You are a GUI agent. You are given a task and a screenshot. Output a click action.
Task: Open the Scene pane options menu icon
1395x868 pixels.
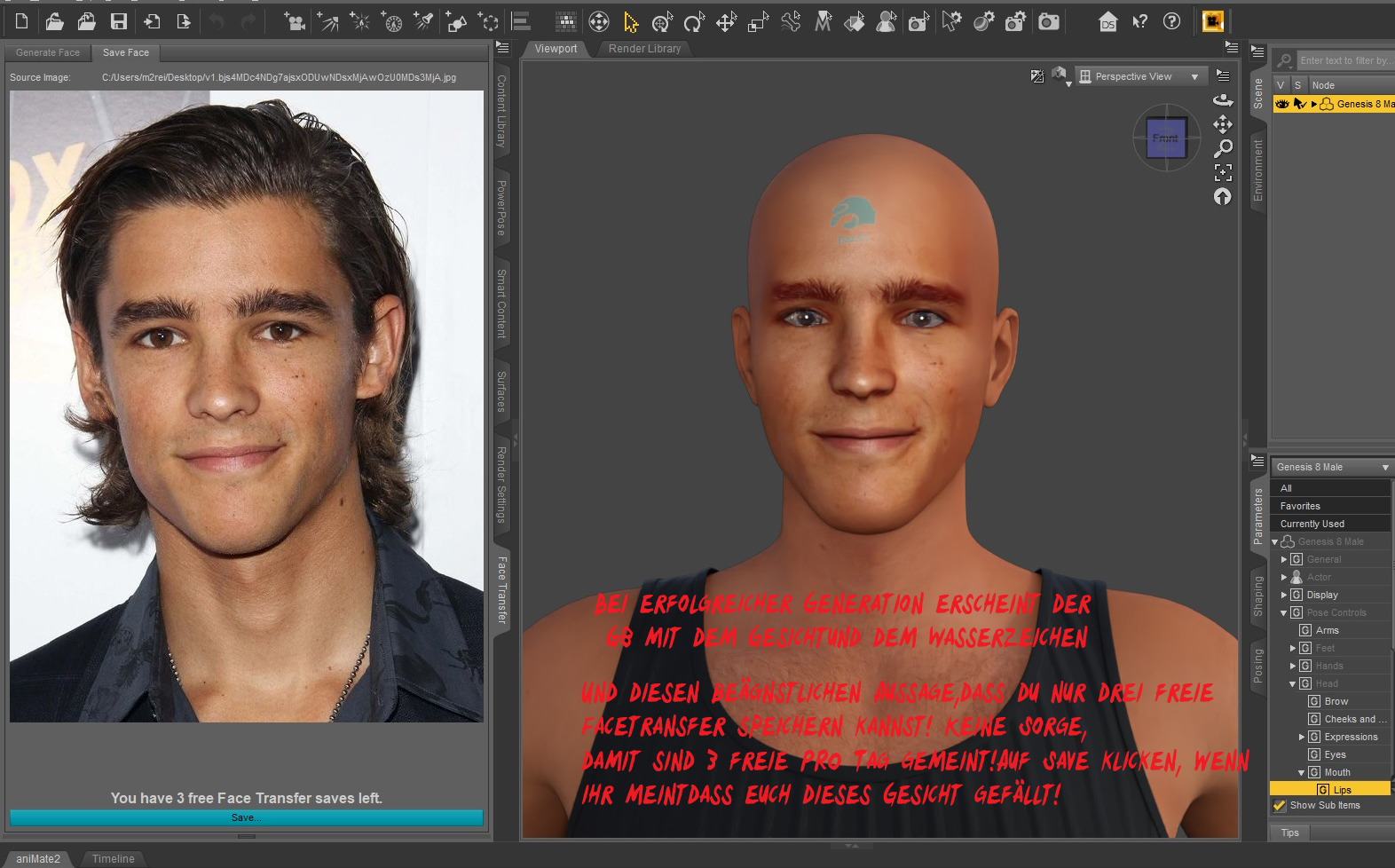(x=1257, y=51)
